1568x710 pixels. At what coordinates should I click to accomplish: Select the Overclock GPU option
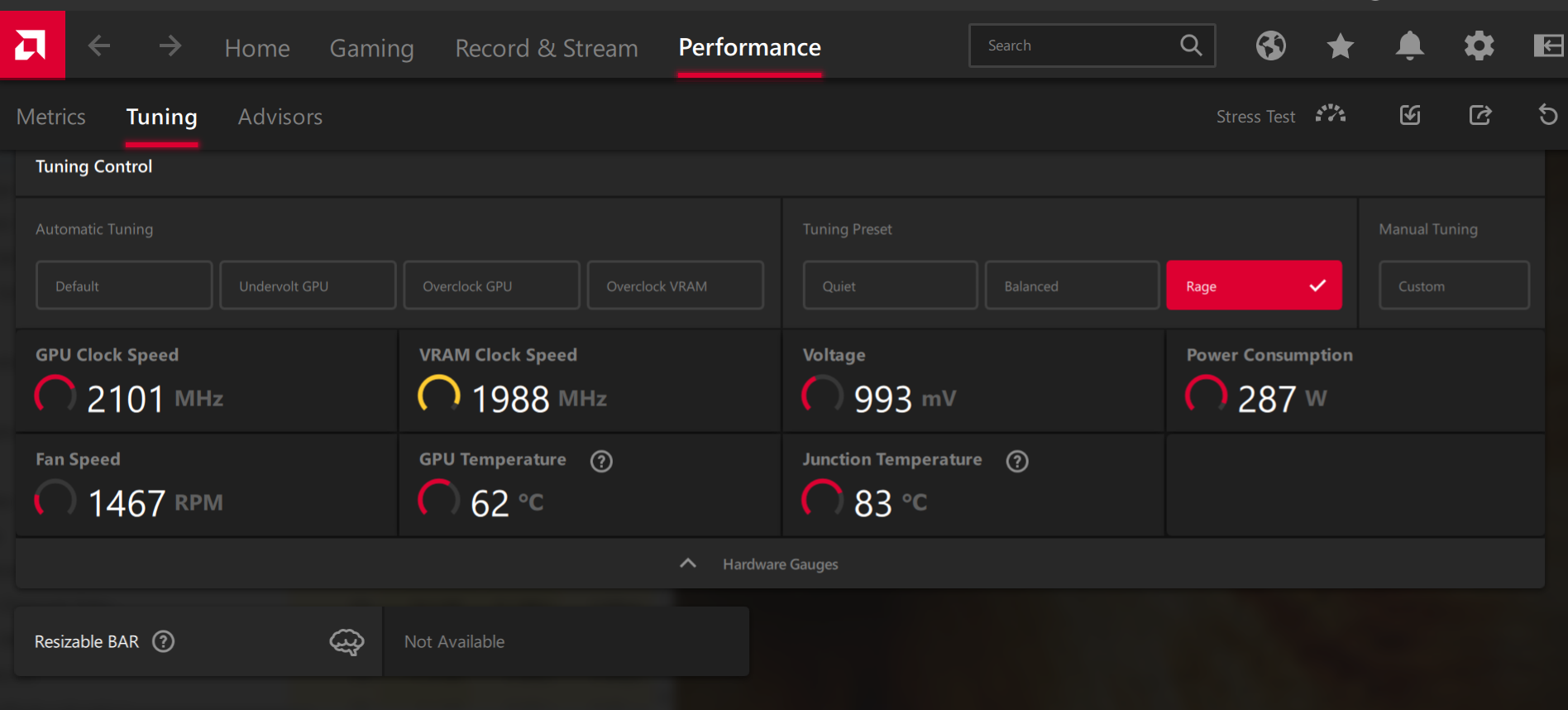click(x=491, y=285)
